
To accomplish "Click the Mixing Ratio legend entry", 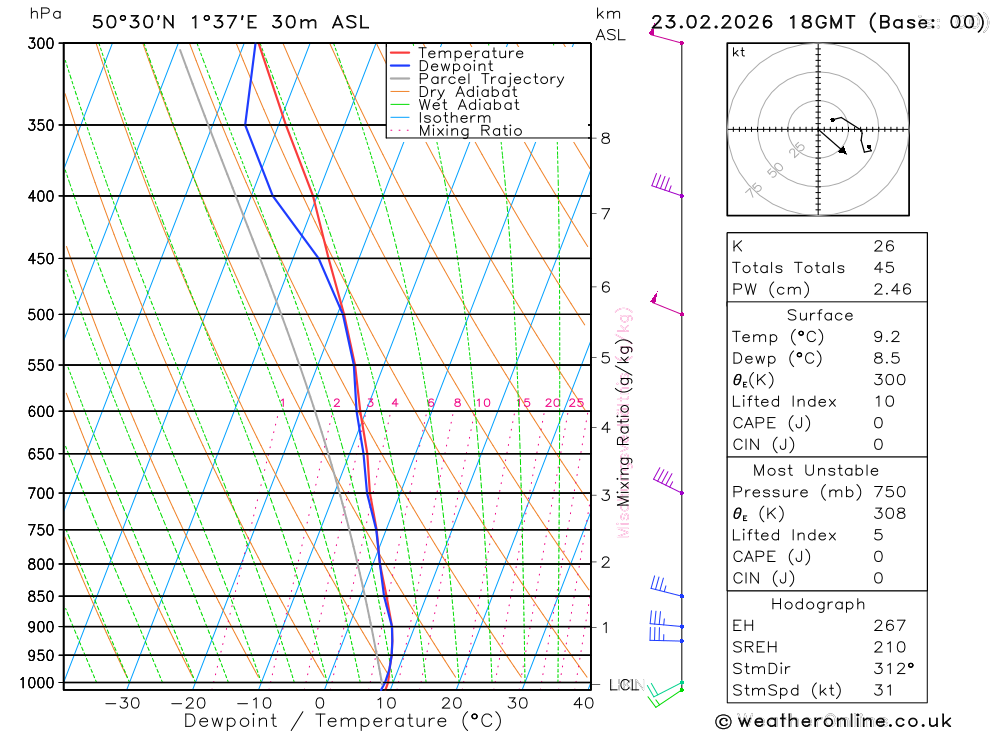I will 470,130.
